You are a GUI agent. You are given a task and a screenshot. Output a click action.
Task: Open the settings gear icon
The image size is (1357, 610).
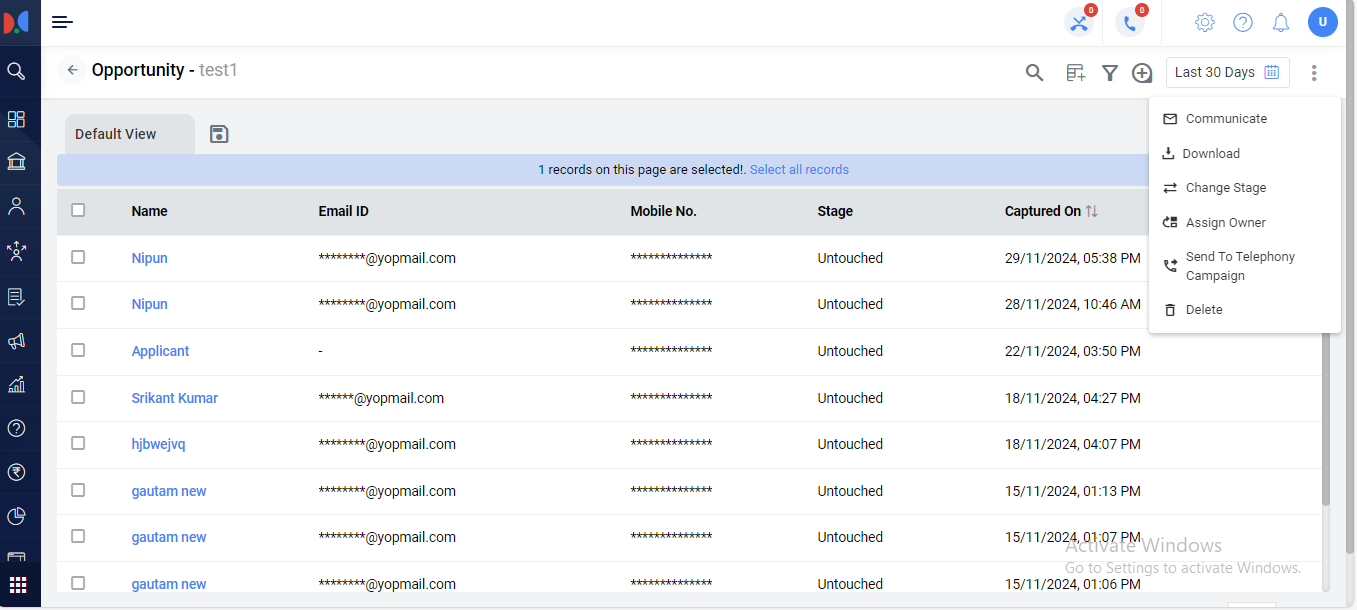pyautogui.click(x=1205, y=23)
